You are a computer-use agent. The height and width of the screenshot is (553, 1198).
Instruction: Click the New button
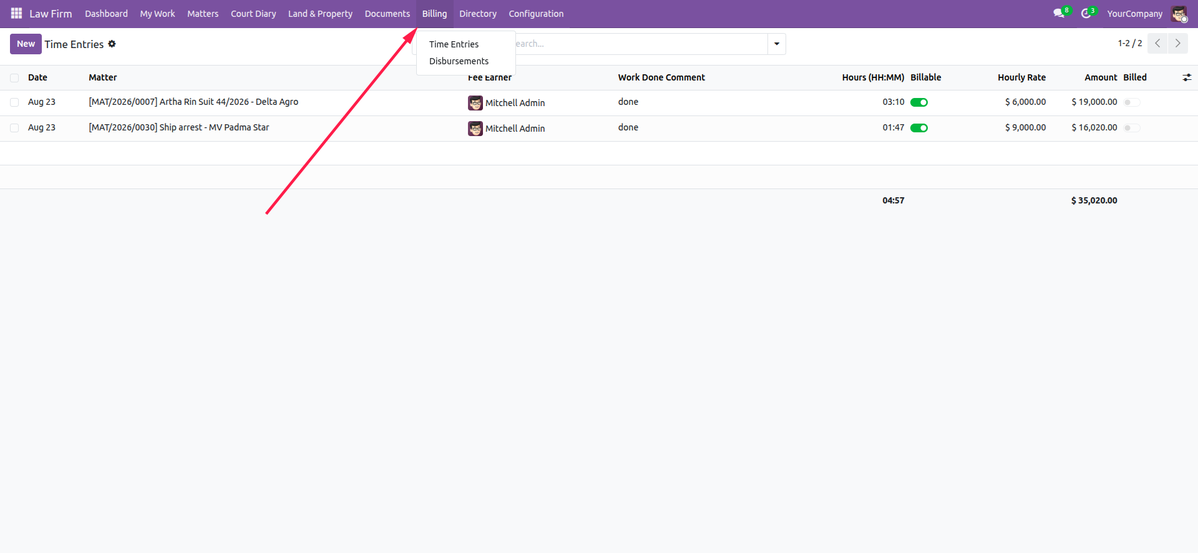(26, 44)
